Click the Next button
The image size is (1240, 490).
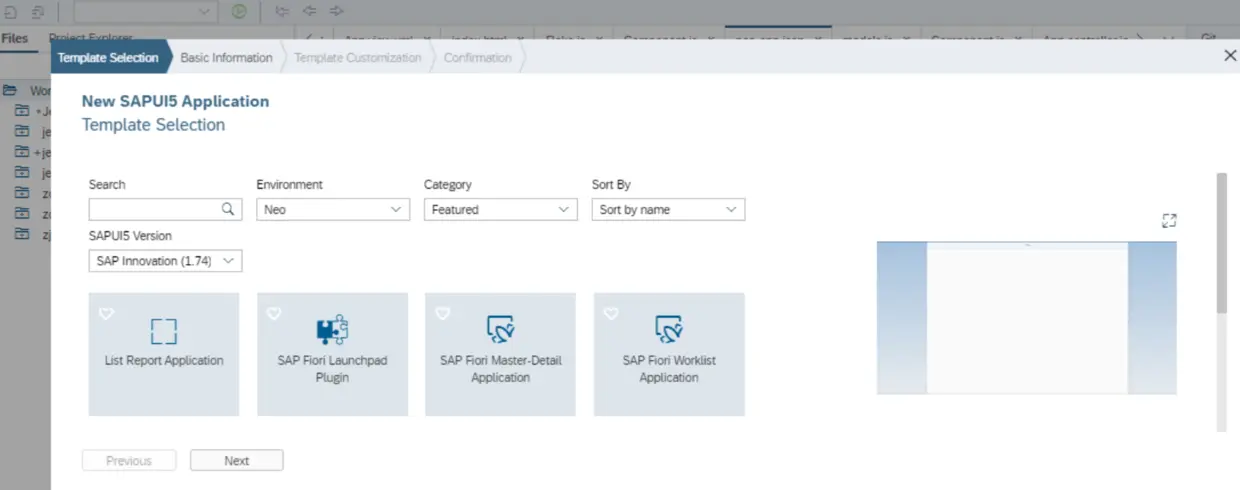(x=237, y=460)
